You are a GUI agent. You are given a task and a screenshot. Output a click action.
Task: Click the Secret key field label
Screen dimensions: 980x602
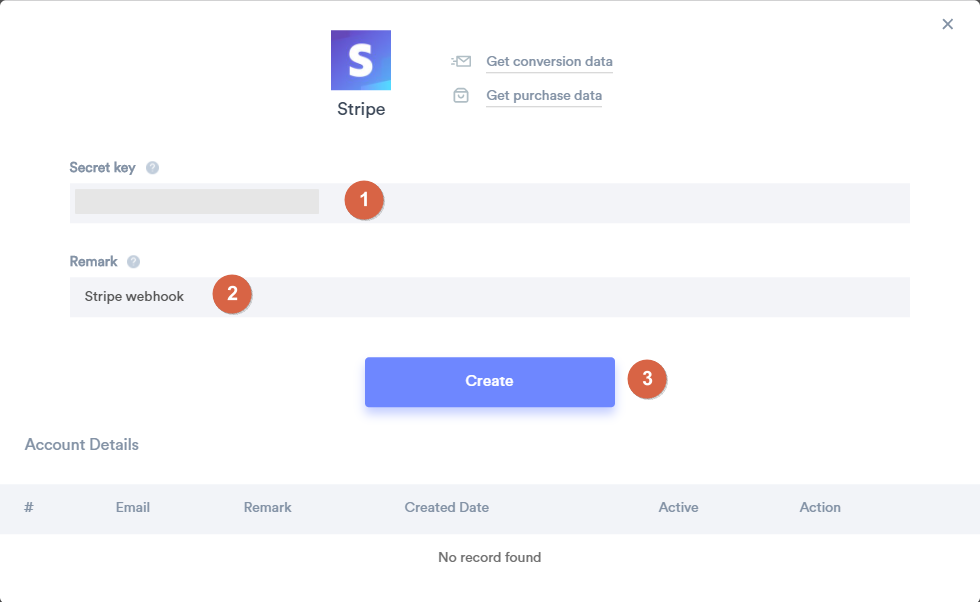[102, 168]
